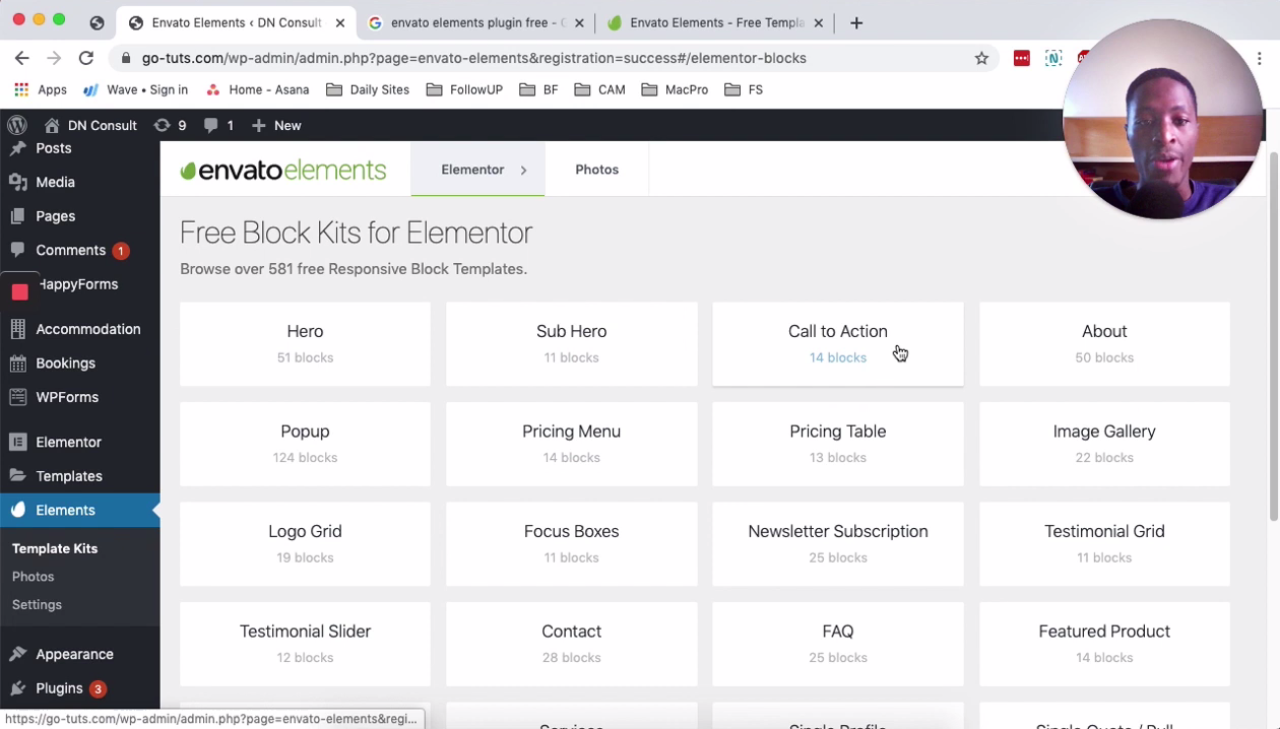Switch to the 'envato elements plugin free' Google tab

pos(476,22)
